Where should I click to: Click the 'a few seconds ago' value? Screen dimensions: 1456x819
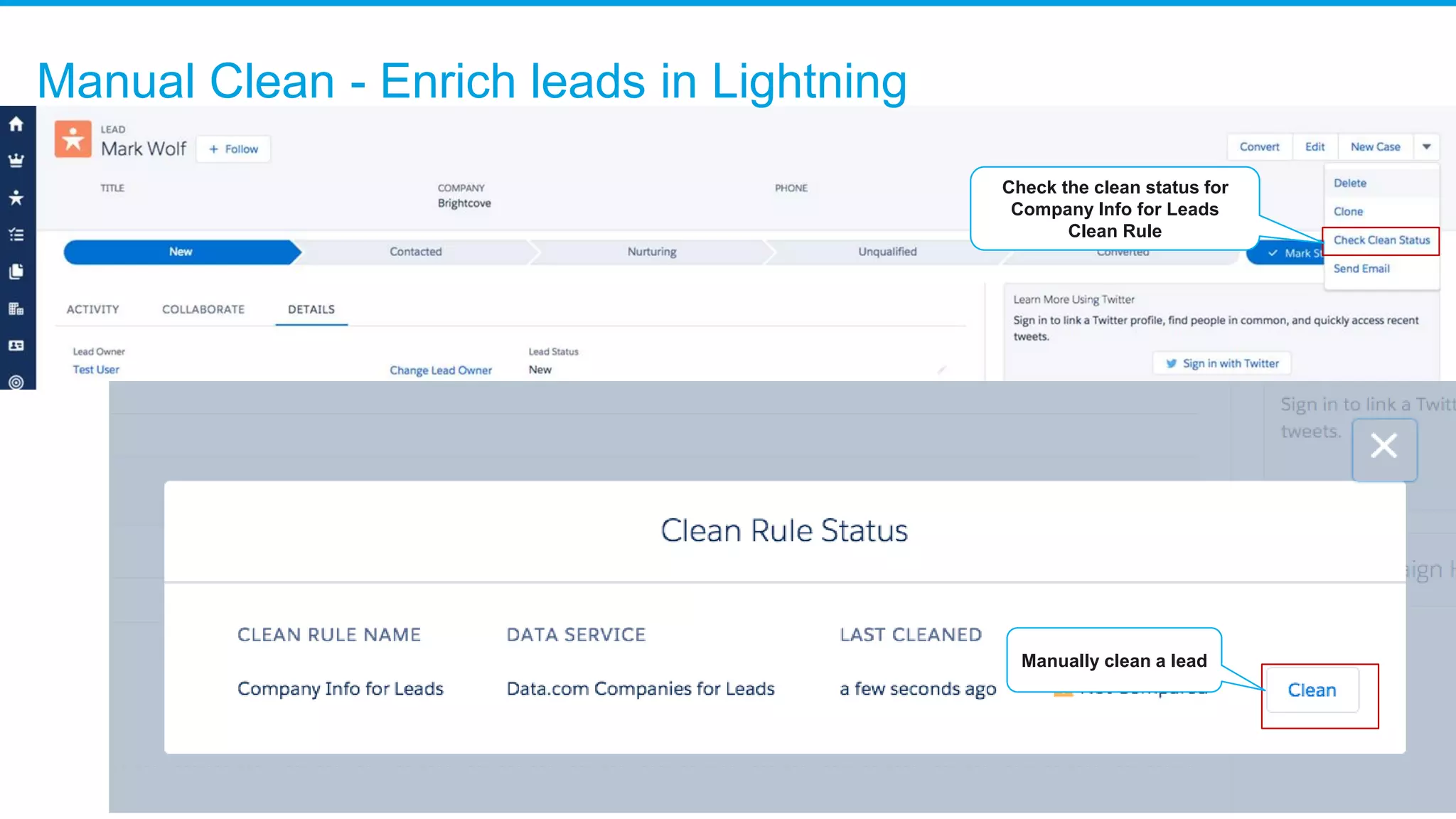pos(918,689)
